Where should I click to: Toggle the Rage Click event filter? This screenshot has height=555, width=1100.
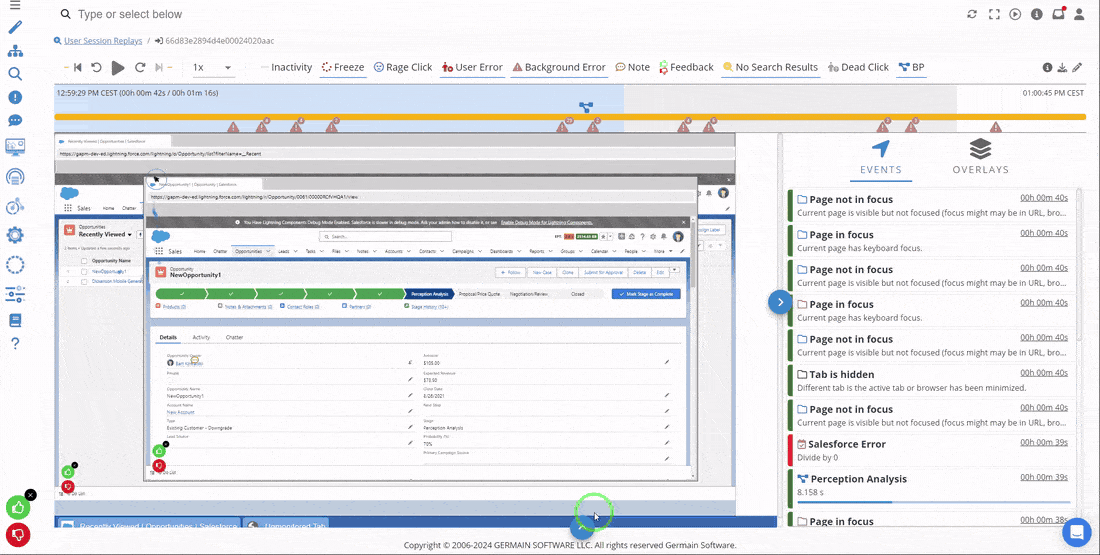(x=403, y=67)
